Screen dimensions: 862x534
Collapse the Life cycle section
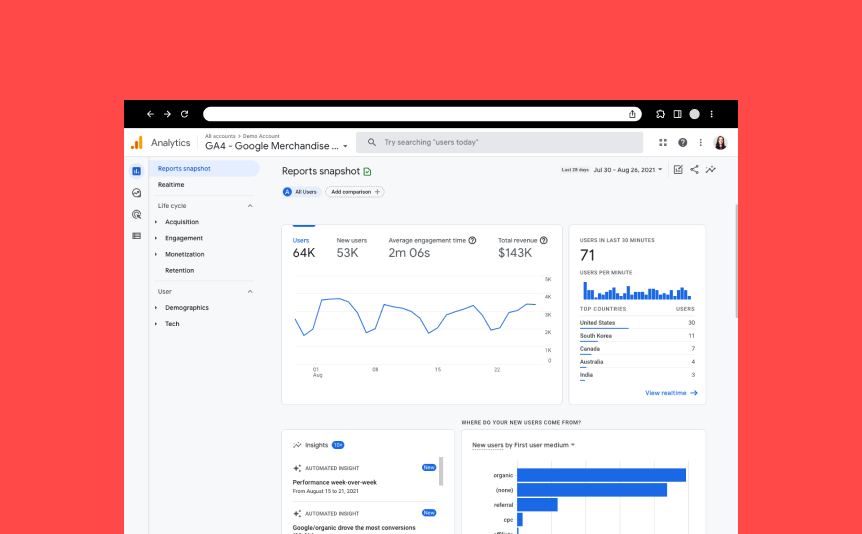coord(250,206)
